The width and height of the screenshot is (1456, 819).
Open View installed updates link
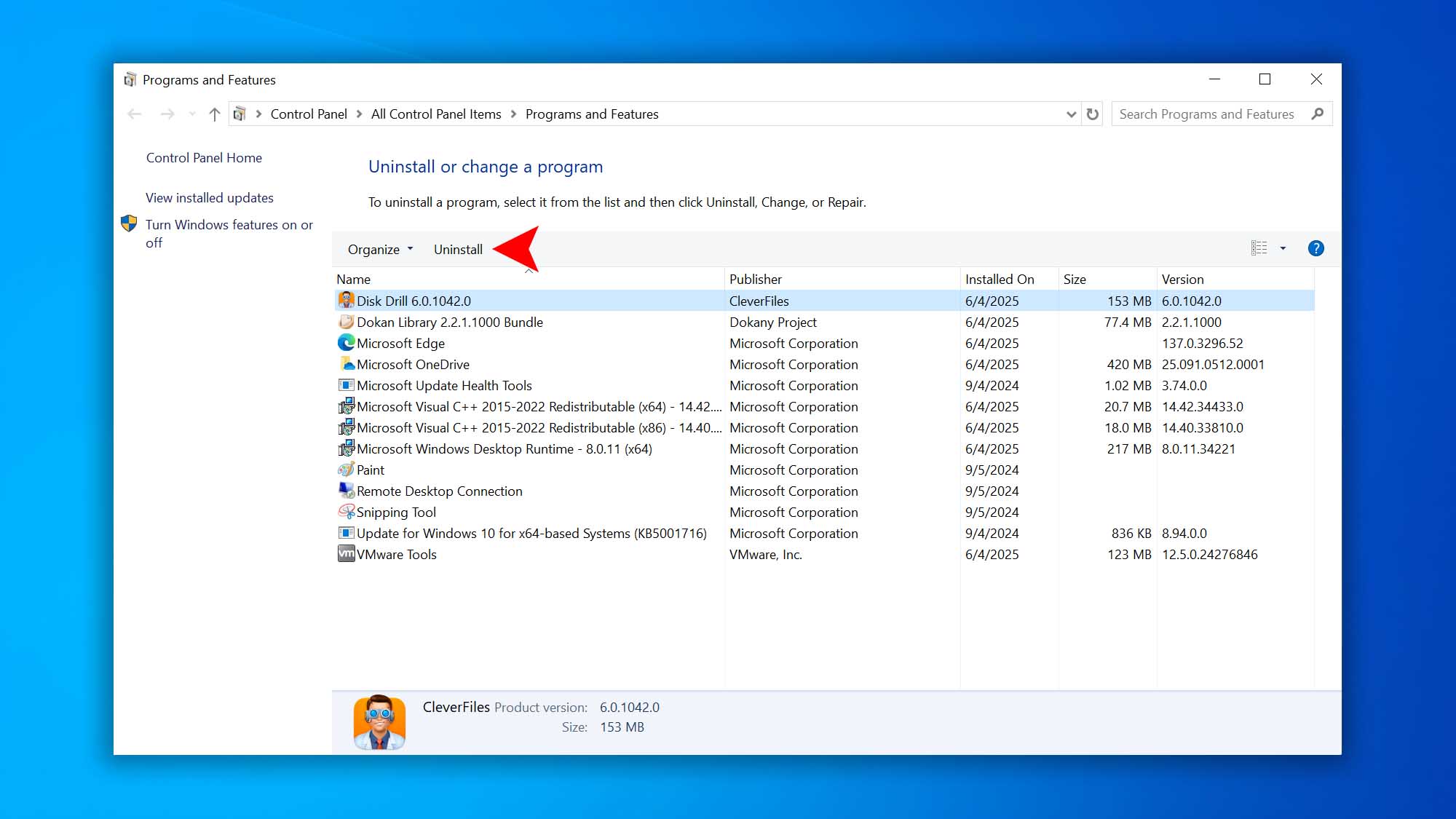[x=210, y=198]
